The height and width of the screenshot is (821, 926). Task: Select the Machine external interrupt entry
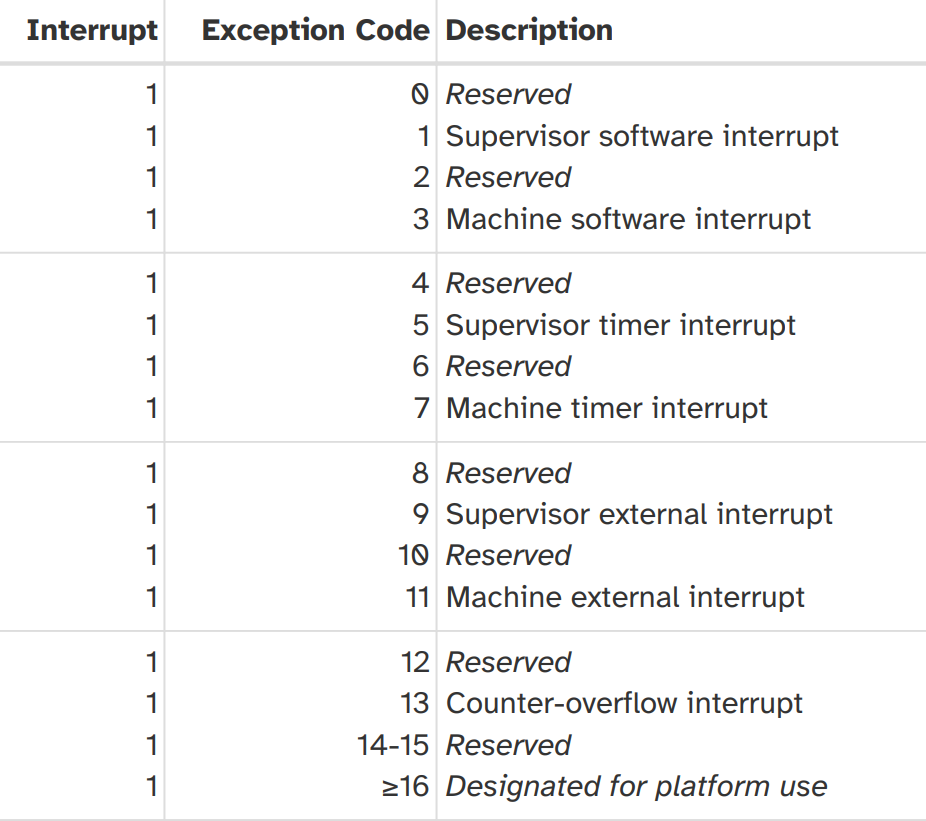(625, 597)
